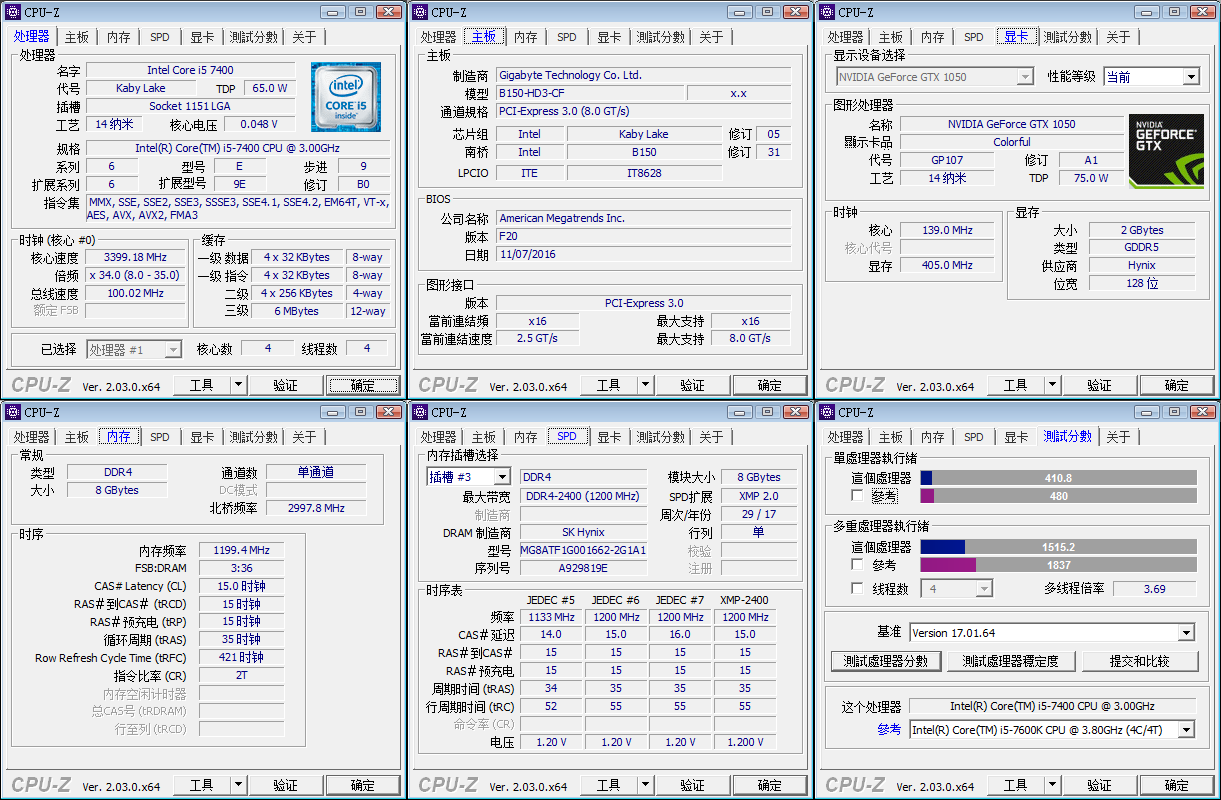This screenshot has height=800, width=1221.
Task: Click the 型号 value MG8ATF1G001662-2G1A1
Action: 583,550
